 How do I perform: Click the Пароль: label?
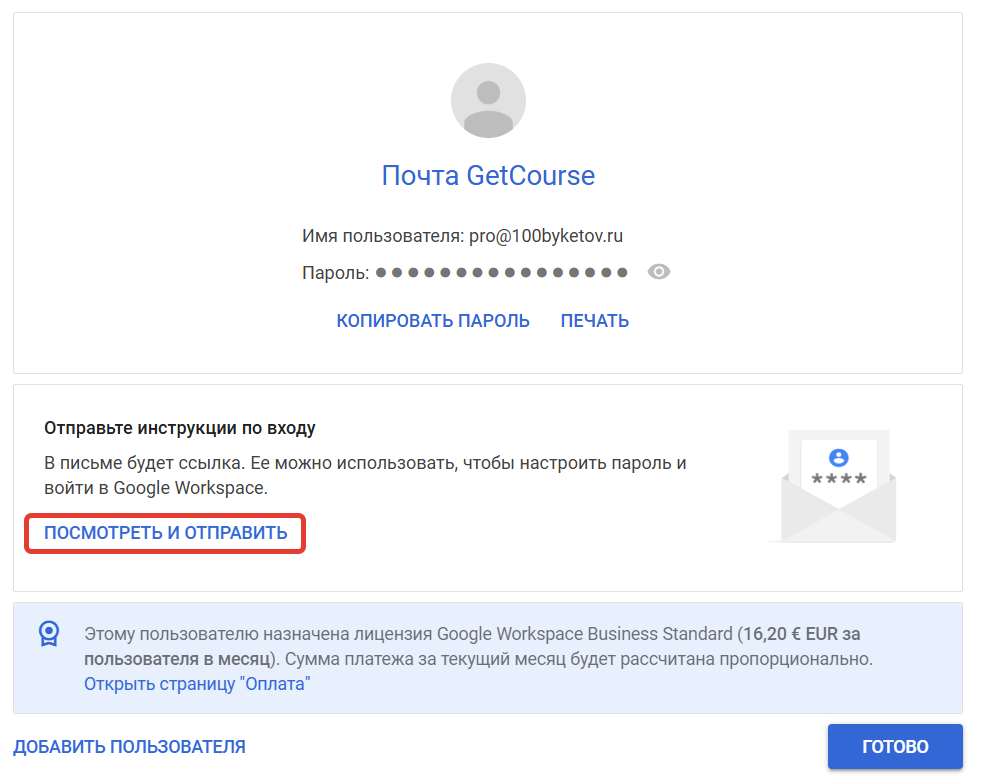coord(336,273)
